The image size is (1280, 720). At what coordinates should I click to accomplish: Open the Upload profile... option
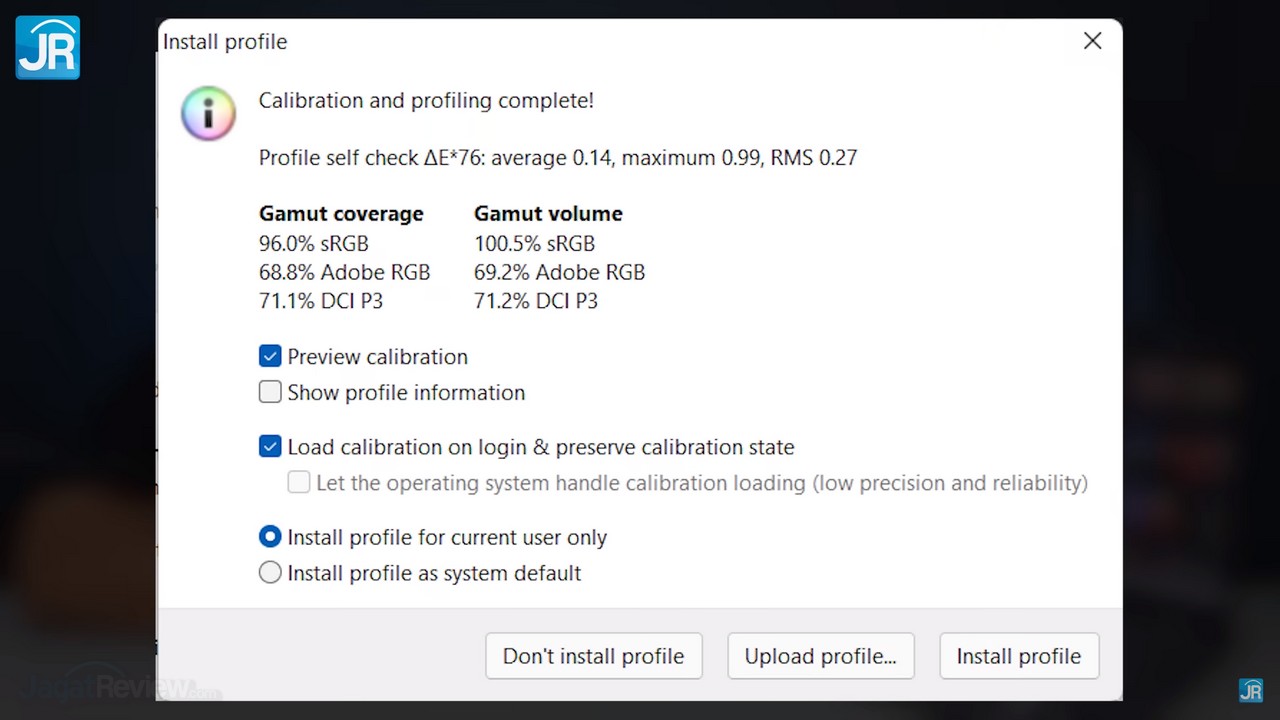click(820, 656)
